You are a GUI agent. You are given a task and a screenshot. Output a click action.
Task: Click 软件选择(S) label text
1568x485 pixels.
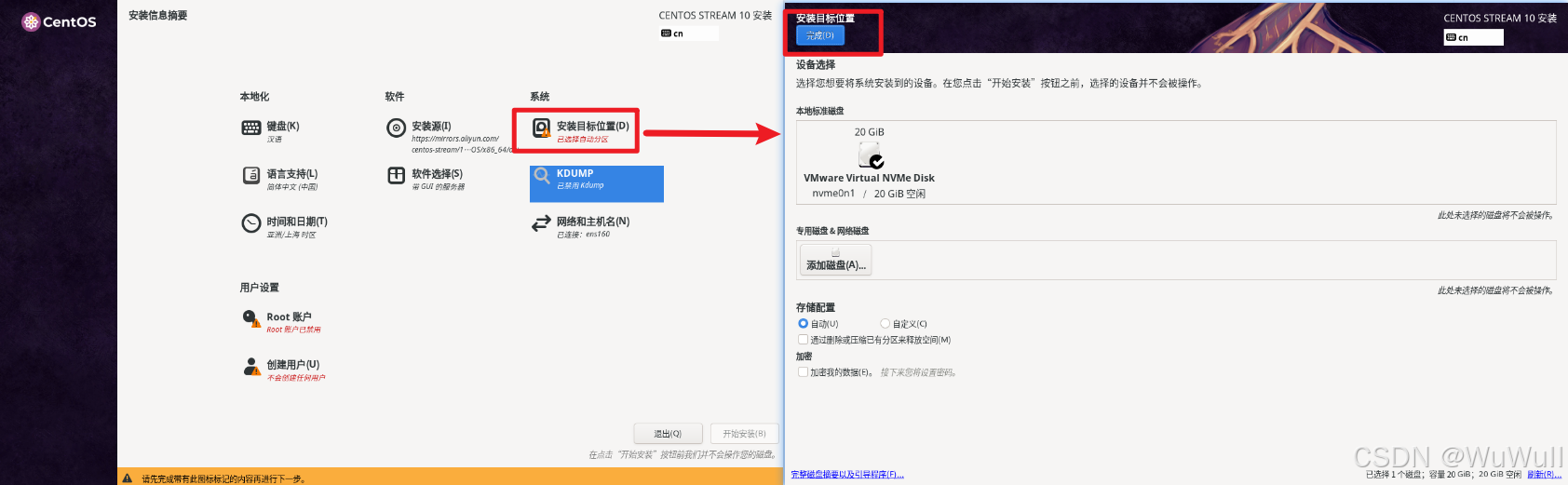pyautogui.click(x=438, y=174)
